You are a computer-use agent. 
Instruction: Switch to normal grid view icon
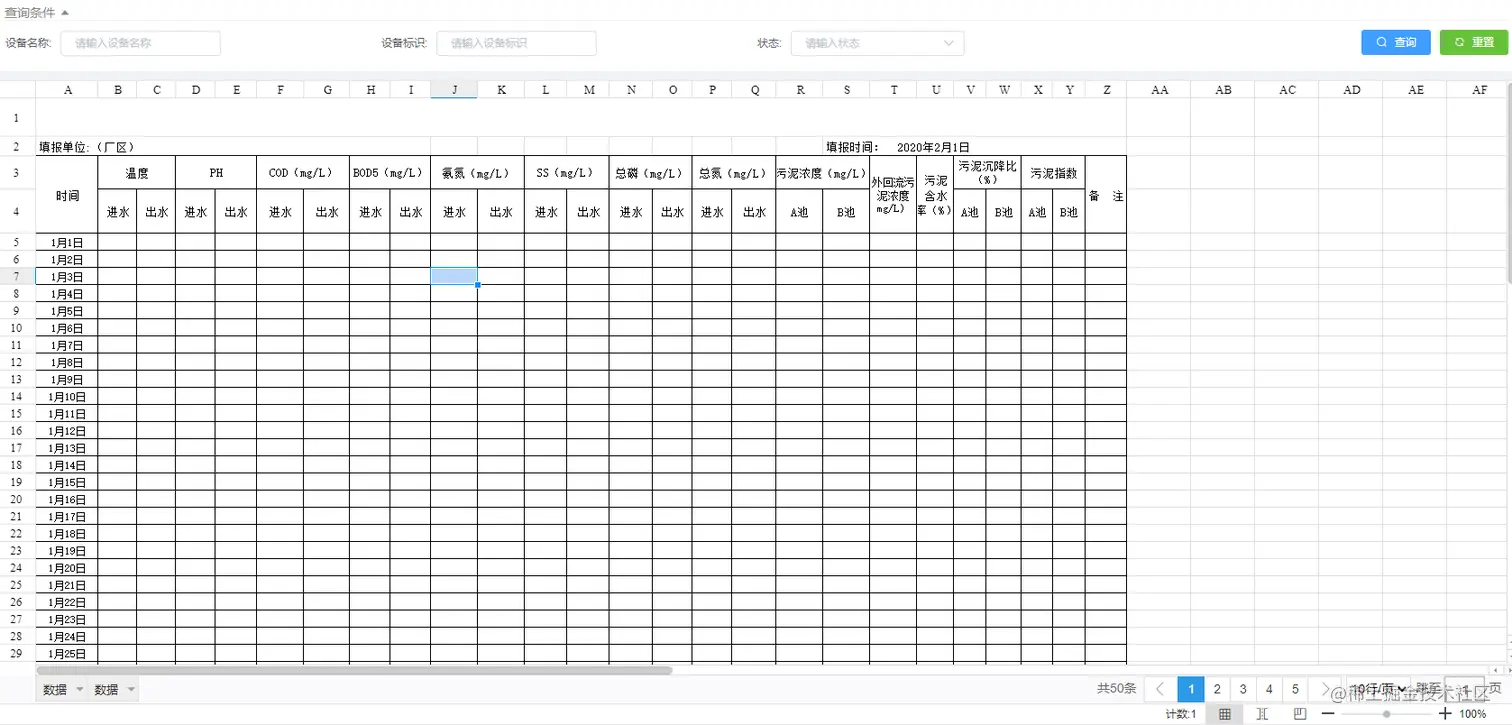tap(1225, 714)
